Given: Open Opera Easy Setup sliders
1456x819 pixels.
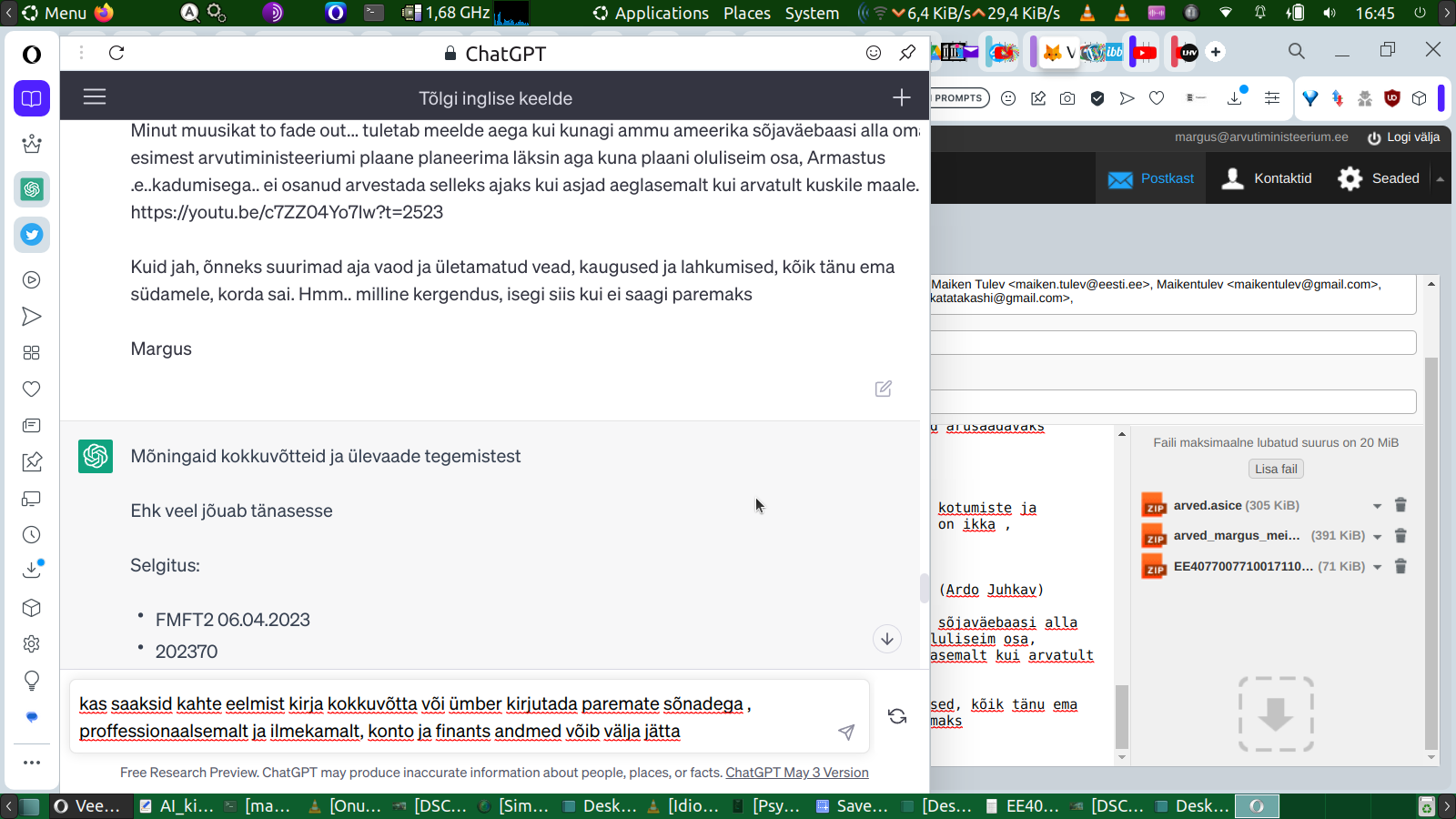Looking at the screenshot, I should [1272, 98].
